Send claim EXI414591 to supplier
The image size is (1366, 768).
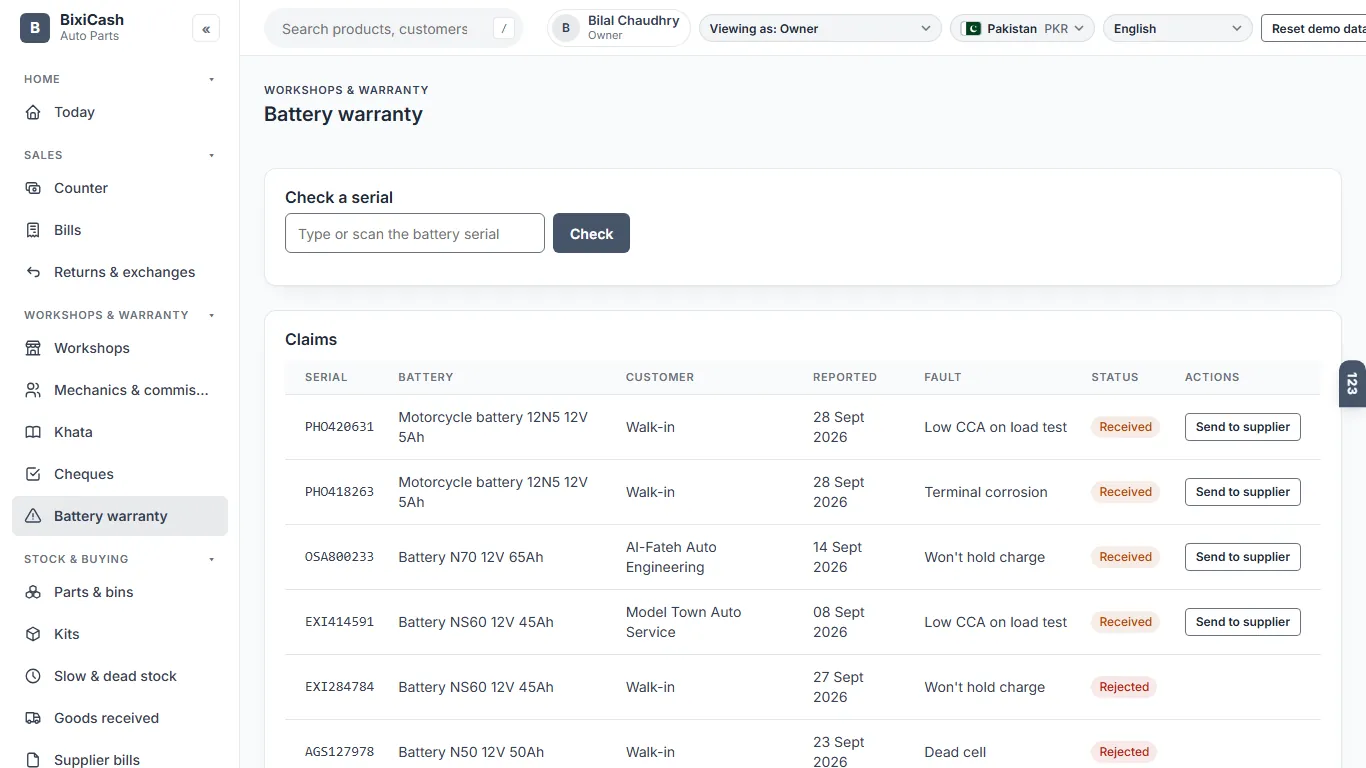(x=1242, y=622)
